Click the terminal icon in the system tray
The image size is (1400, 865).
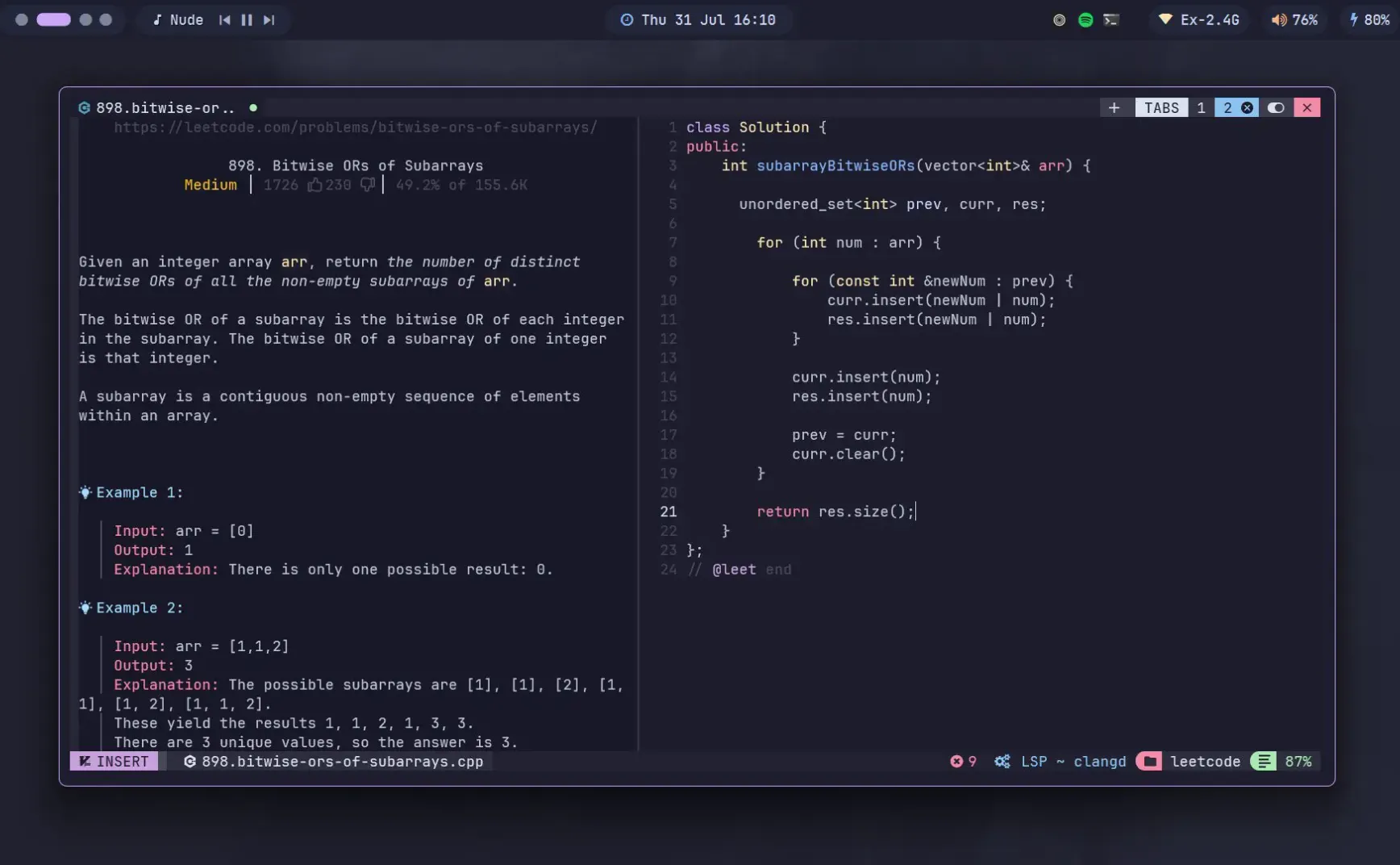(x=1110, y=20)
